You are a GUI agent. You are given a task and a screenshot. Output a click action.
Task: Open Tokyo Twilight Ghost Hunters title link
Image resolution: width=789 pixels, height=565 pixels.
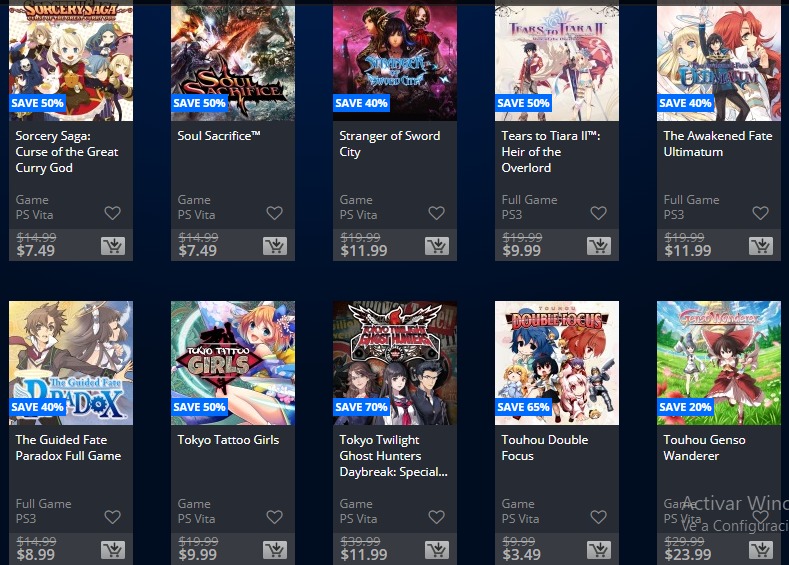pos(393,456)
